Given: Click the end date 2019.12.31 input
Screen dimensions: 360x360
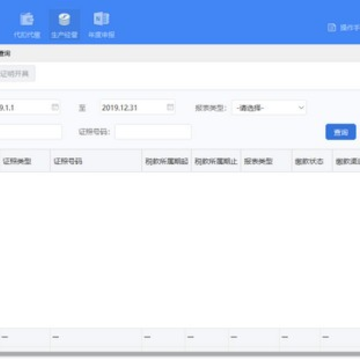Looking at the screenshot, I should coord(138,108).
